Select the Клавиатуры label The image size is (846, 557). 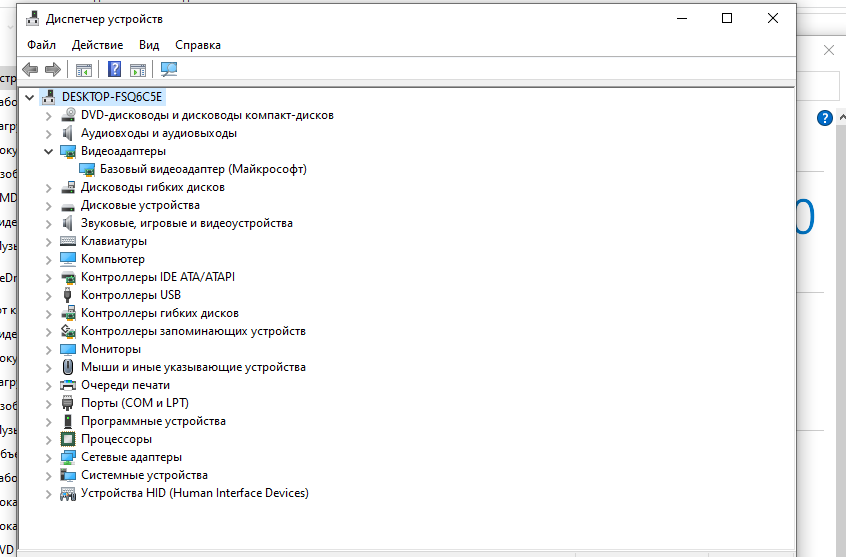(x=114, y=241)
